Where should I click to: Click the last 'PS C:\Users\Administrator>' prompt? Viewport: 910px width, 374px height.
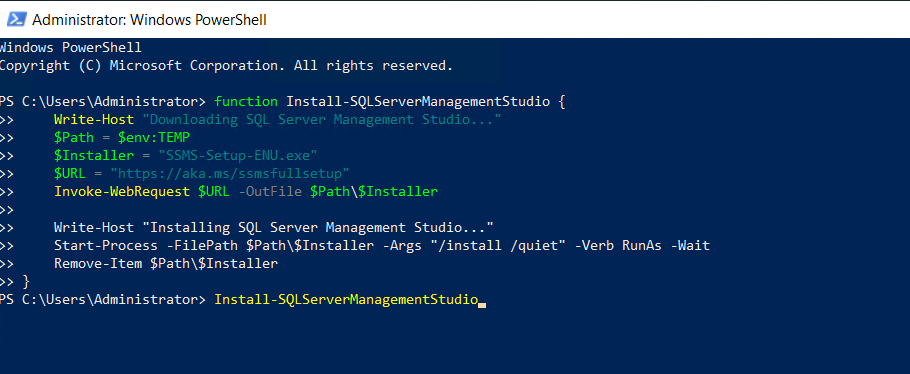[103, 300]
